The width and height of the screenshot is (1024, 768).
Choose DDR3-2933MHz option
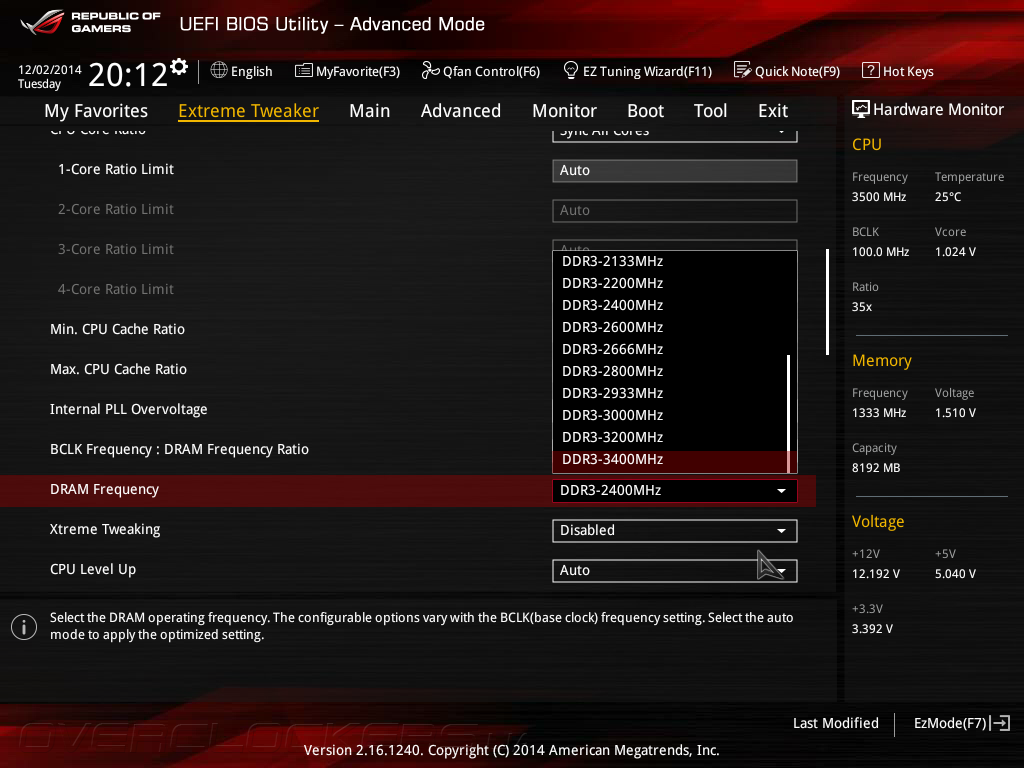670,393
